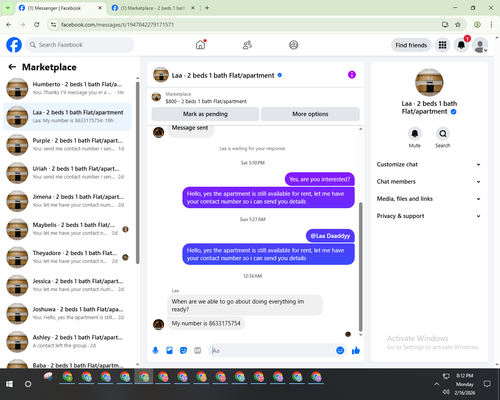This screenshot has width=500, height=400.
Task: Open the emoji picker in message box
Action: coord(340,350)
